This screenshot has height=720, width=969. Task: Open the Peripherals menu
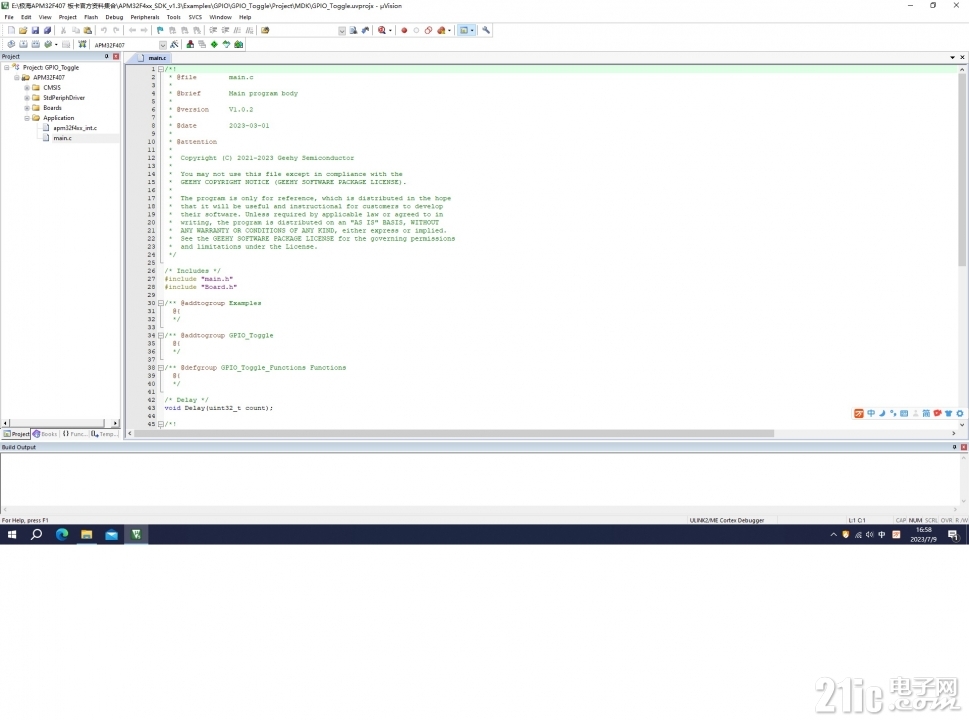(145, 17)
